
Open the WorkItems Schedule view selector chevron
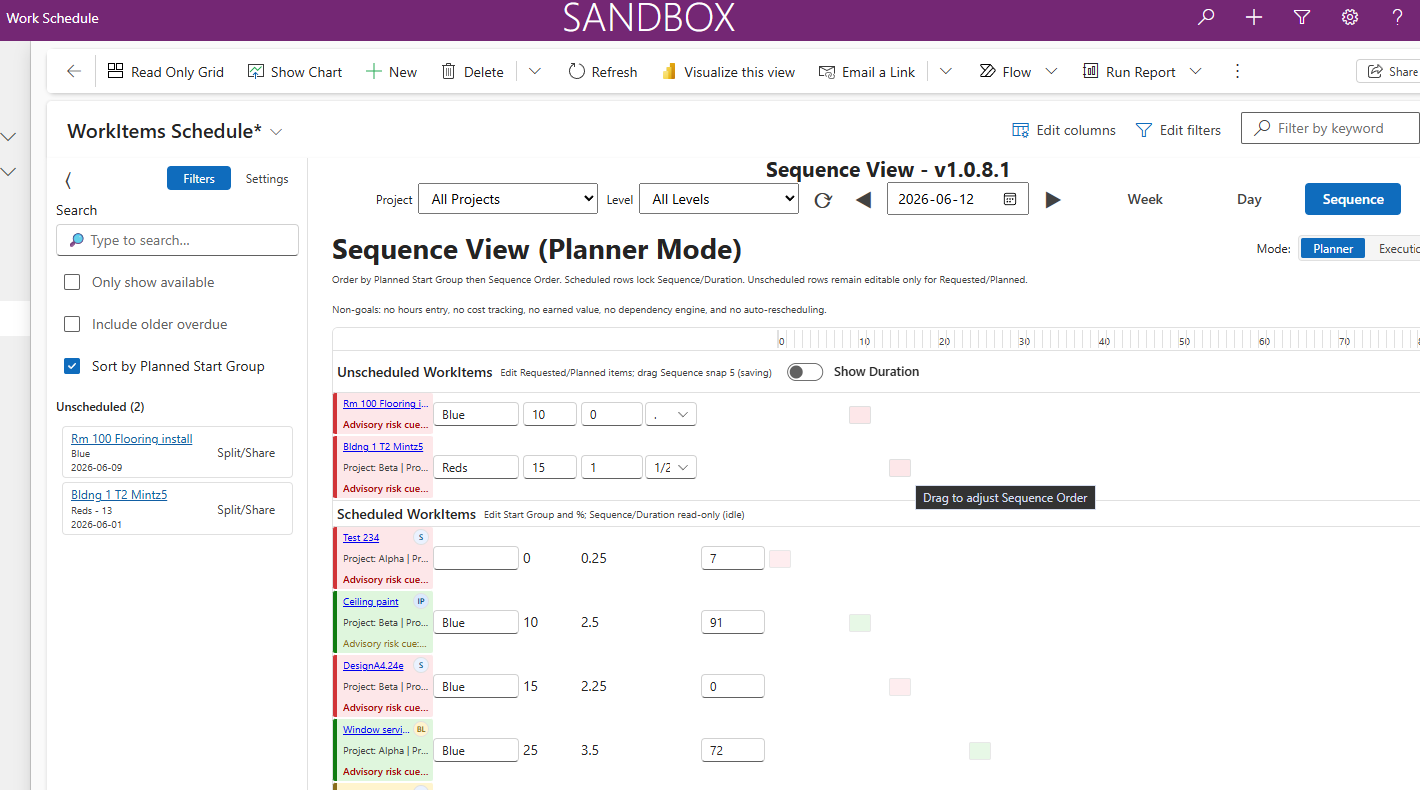click(x=277, y=131)
